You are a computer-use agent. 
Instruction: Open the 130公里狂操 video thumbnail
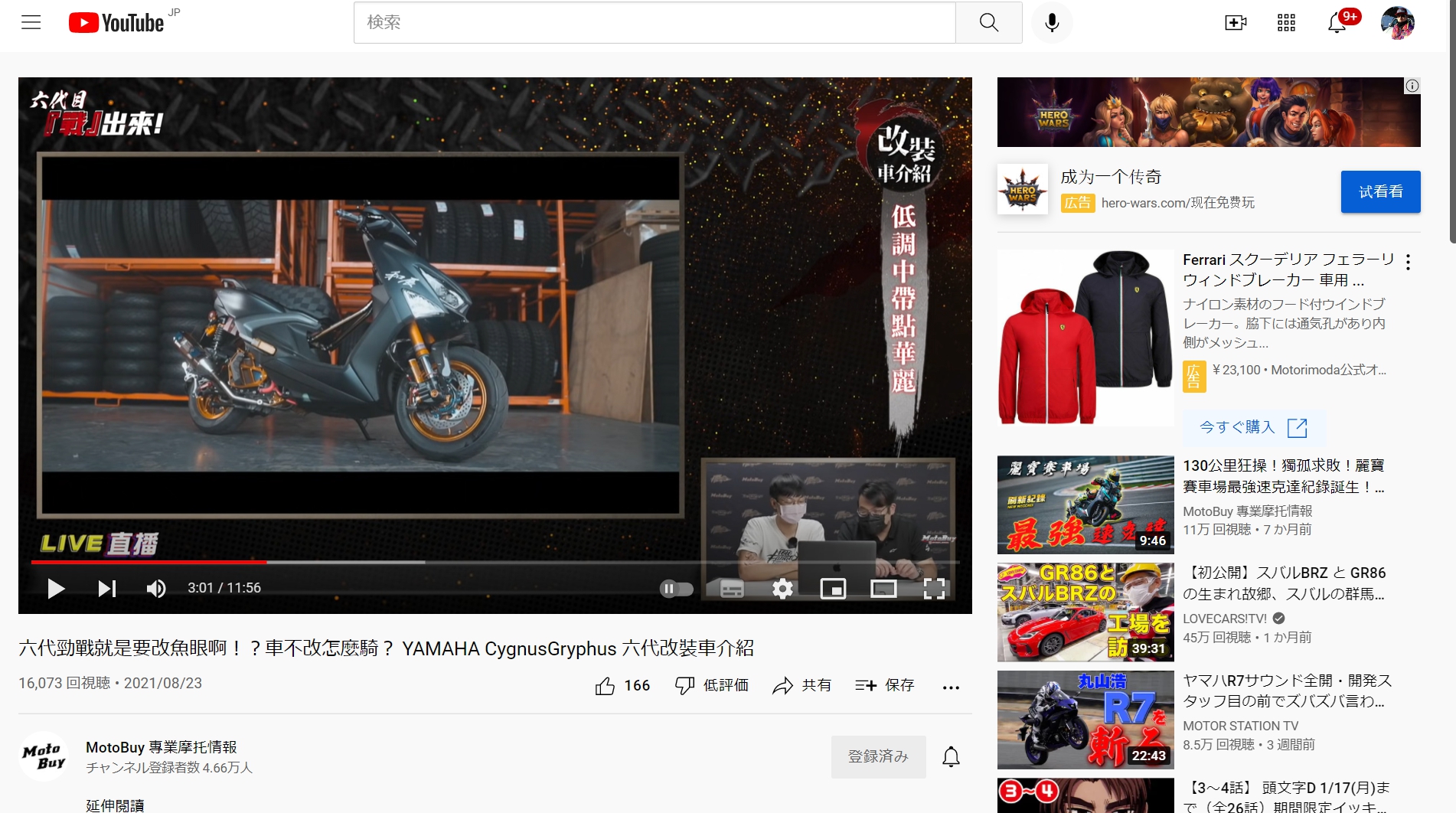point(1085,505)
